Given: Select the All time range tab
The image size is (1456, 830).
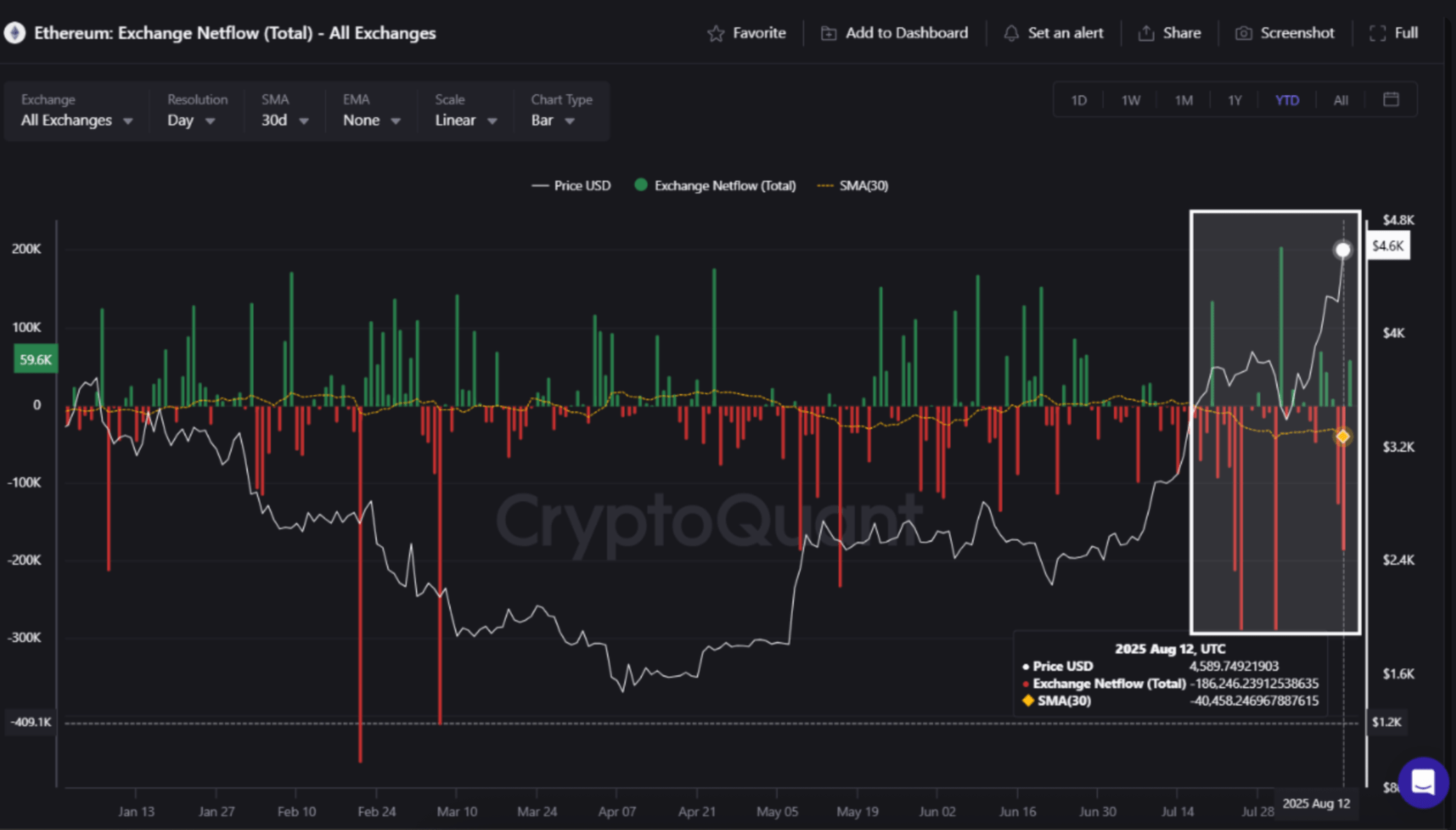Looking at the screenshot, I should point(1340,100).
